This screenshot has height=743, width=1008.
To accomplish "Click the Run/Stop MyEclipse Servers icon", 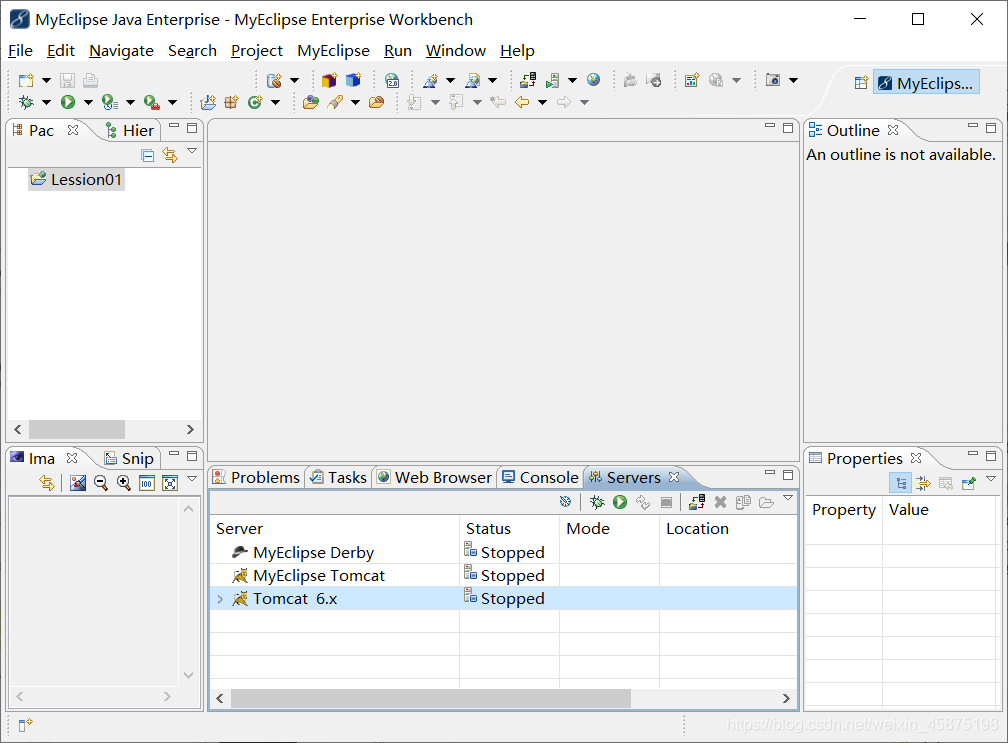I will (x=552, y=80).
